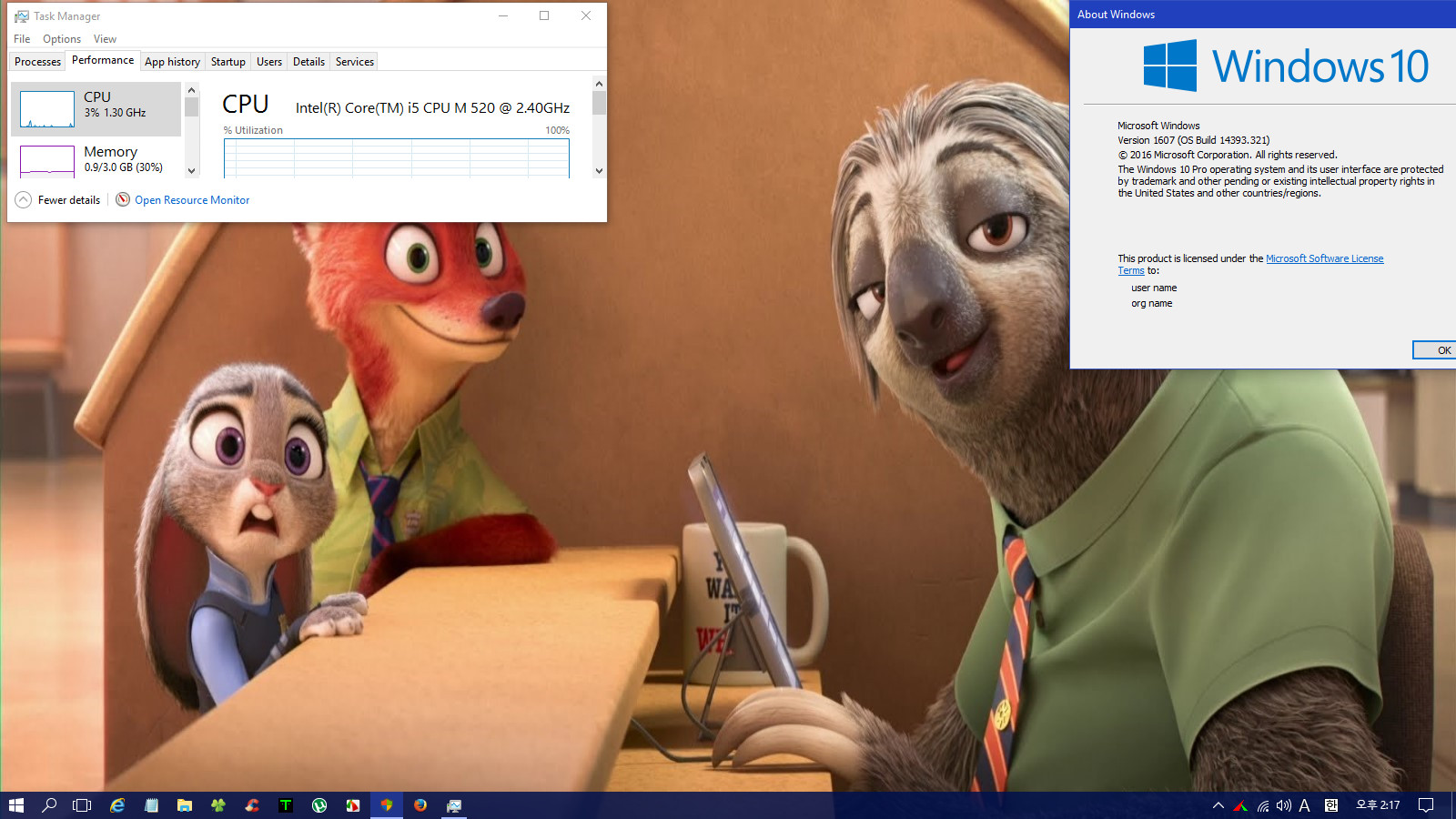Click the IME 'A' input mode indicator
This screenshot has width=1456, height=819.
tap(1305, 805)
